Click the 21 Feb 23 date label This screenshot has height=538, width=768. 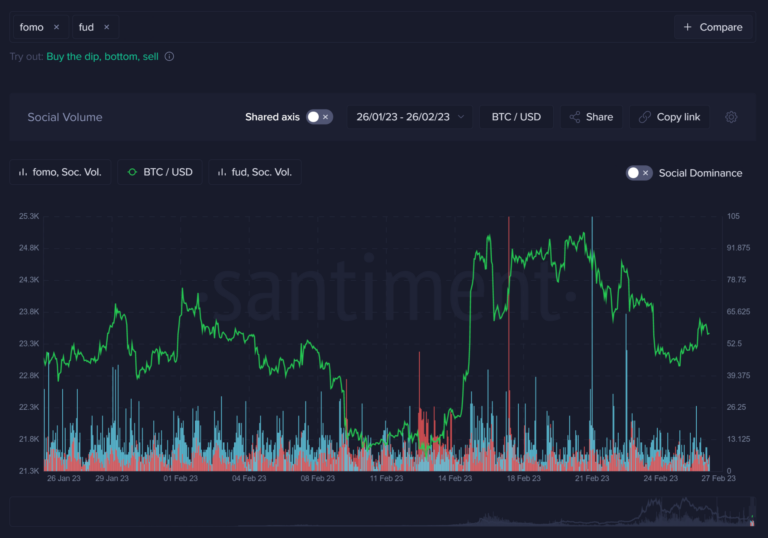(592, 478)
